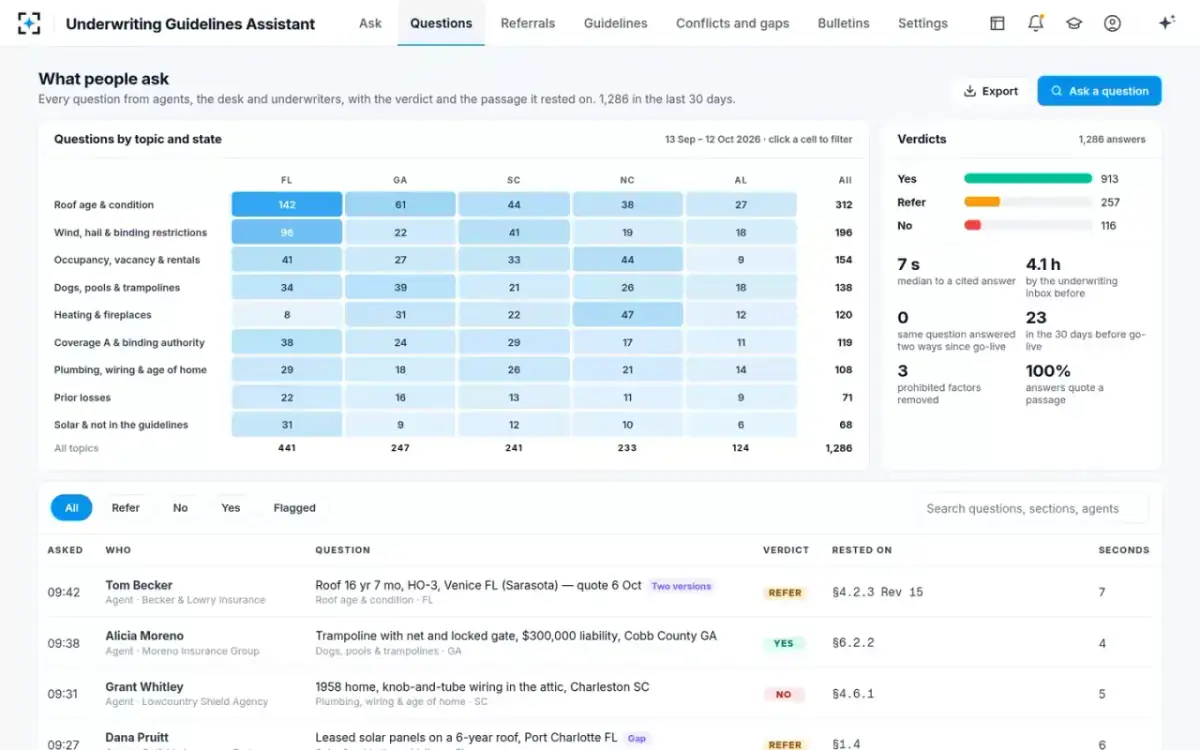
Task: Open Alicia Moreno's trampoline question
Action: point(600,643)
